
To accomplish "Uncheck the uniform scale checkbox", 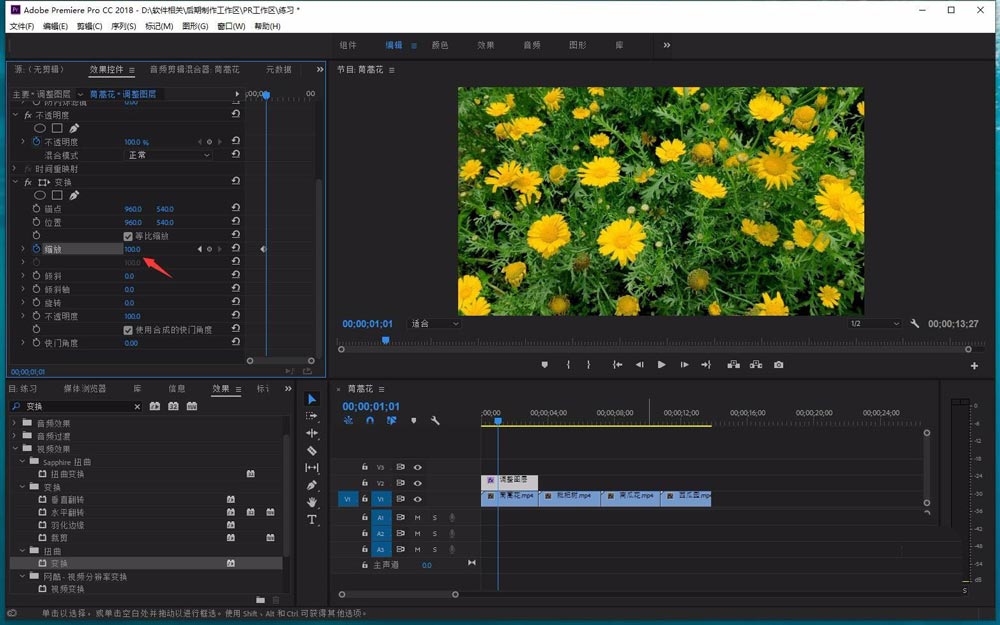I will pyautogui.click(x=128, y=236).
